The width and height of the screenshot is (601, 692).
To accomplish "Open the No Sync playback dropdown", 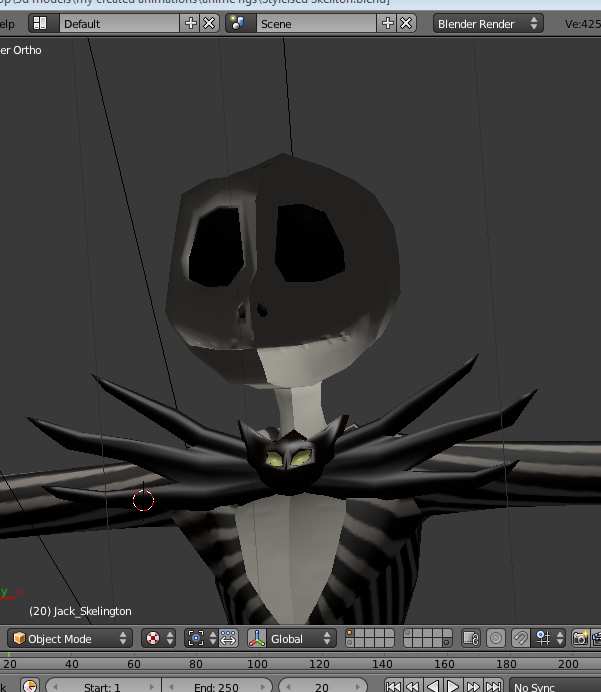I will 555,687.
